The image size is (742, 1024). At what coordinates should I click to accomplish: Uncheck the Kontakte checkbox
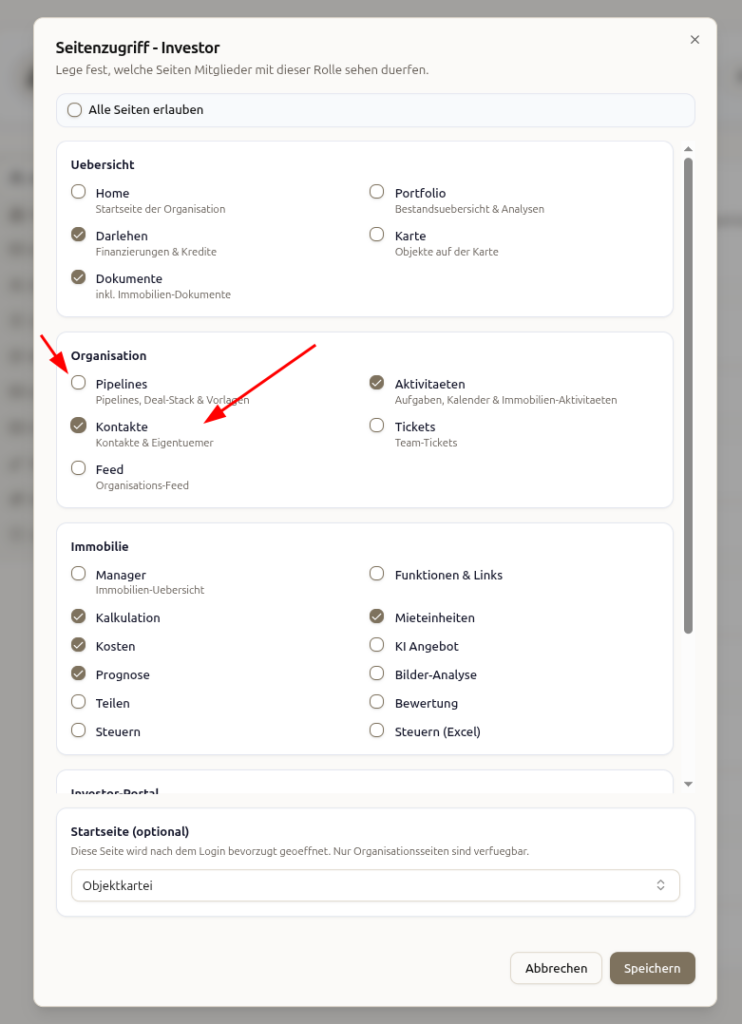[79, 426]
